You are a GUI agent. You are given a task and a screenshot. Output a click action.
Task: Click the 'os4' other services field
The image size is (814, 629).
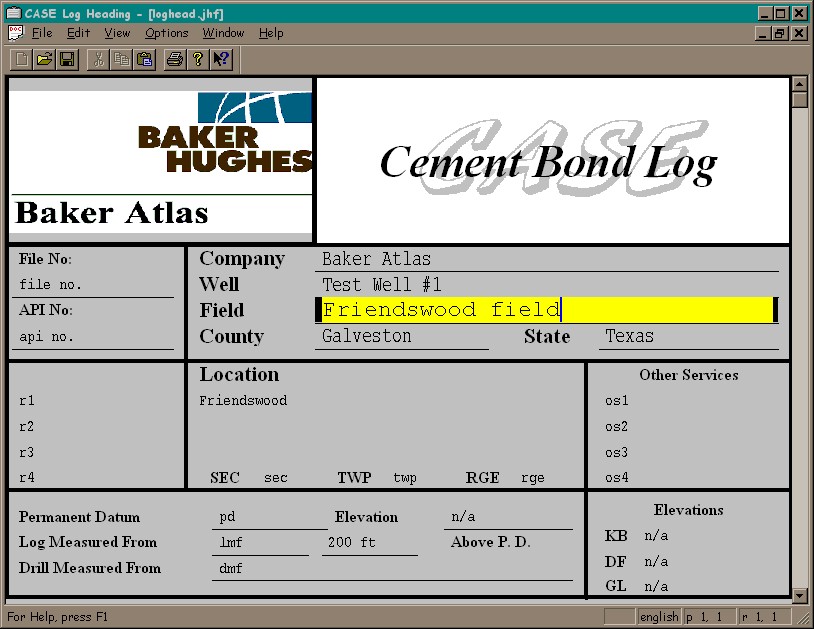tap(616, 477)
